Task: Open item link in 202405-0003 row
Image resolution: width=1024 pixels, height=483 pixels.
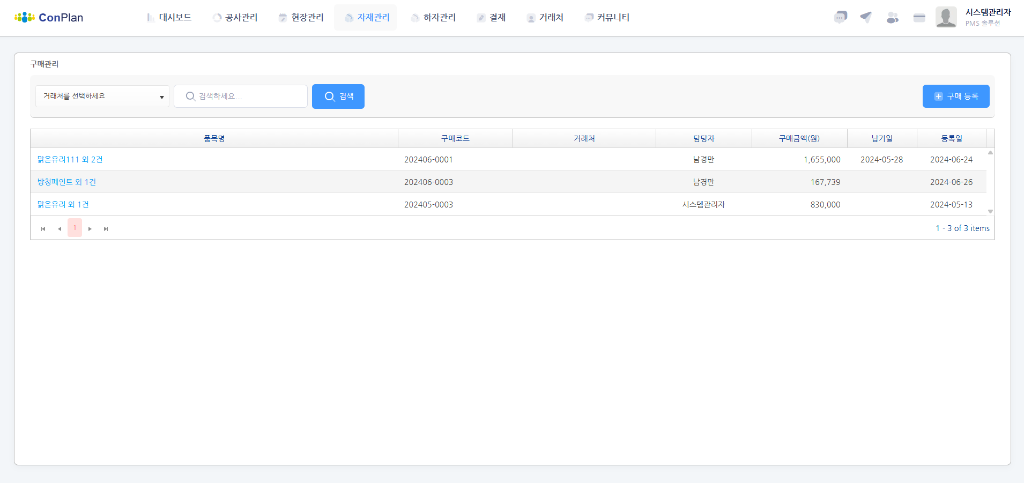Action: (x=63, y=204)
